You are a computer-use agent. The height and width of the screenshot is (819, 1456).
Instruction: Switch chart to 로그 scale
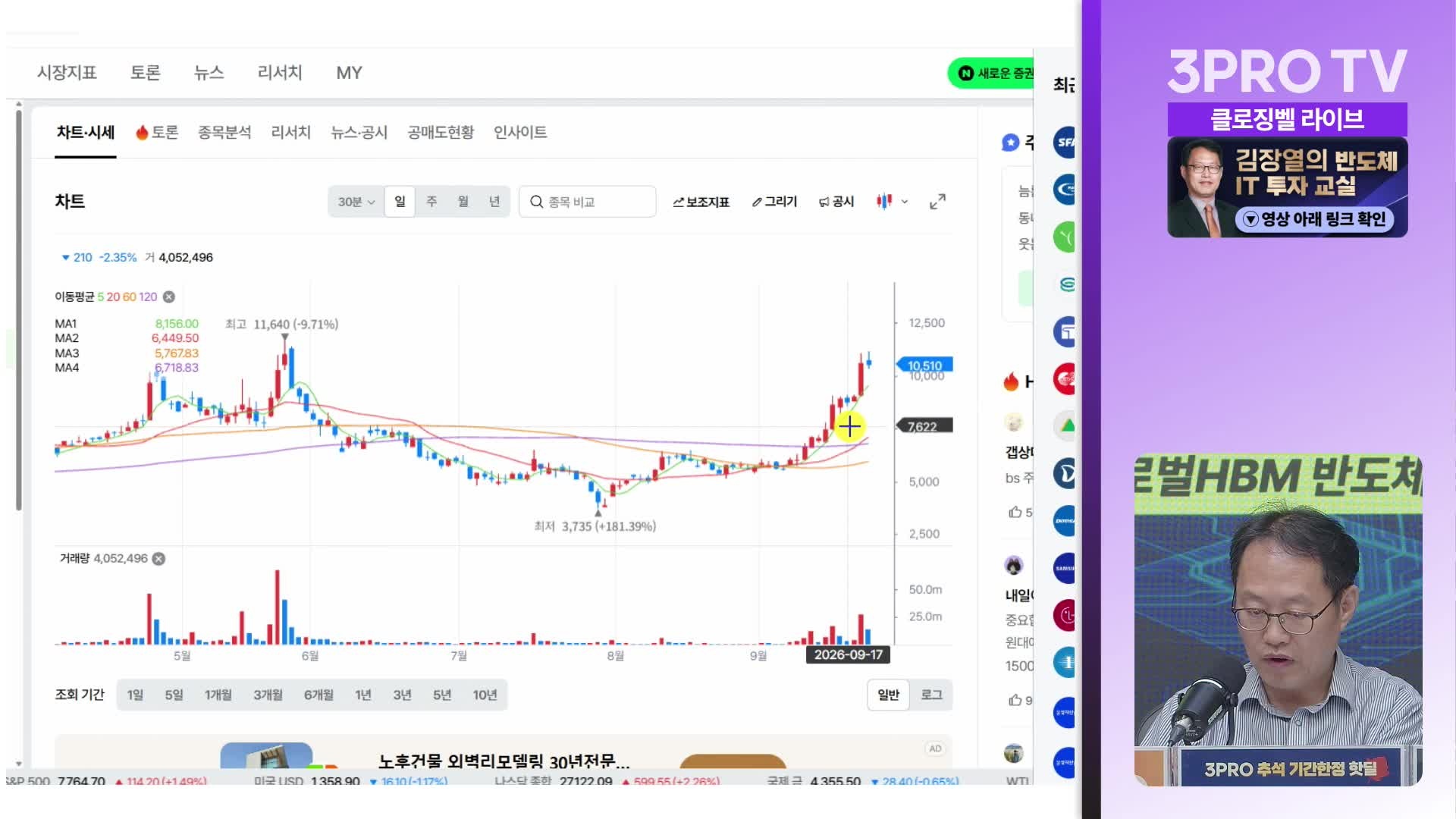pos(931,695)
